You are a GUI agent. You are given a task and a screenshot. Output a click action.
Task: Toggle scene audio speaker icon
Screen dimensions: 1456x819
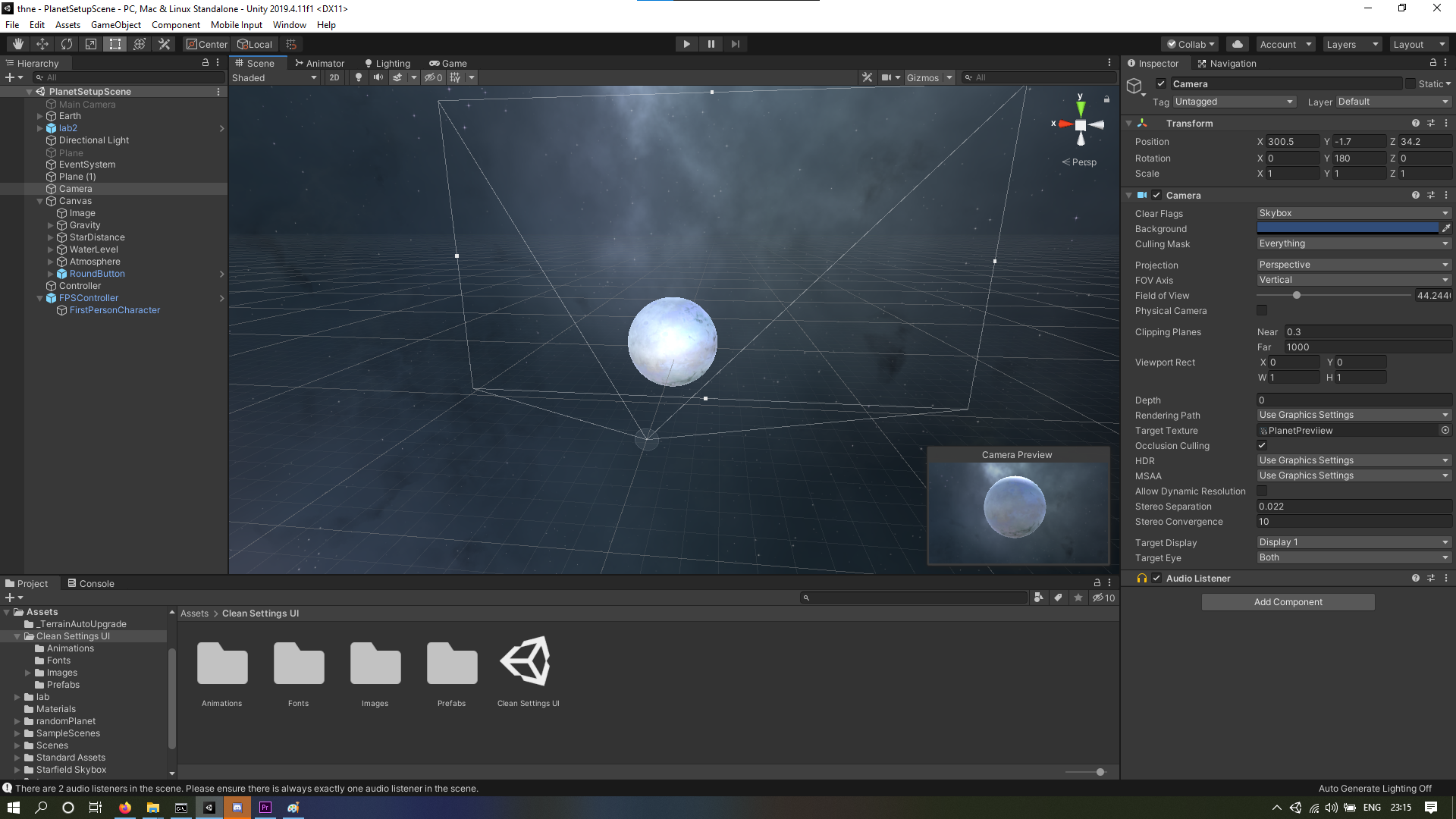point(378,77)
